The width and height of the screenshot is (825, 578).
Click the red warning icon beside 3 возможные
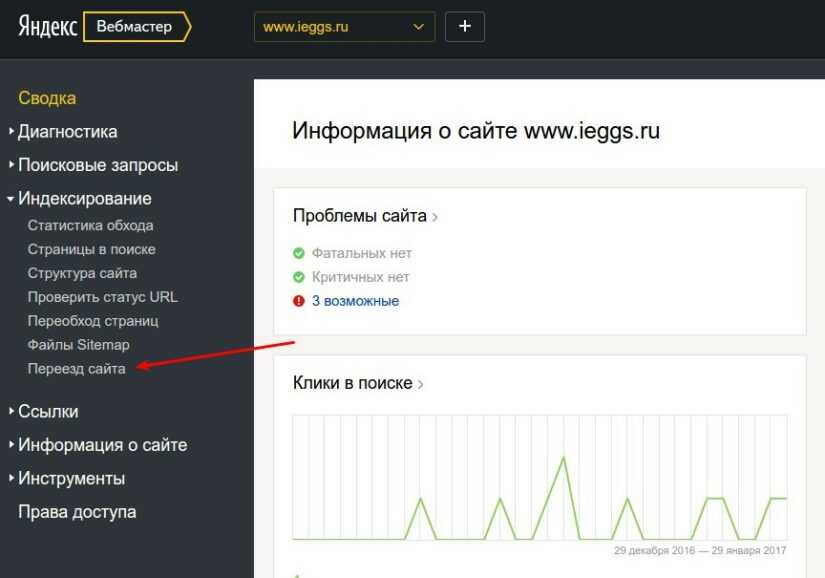(x=299, y=301)
